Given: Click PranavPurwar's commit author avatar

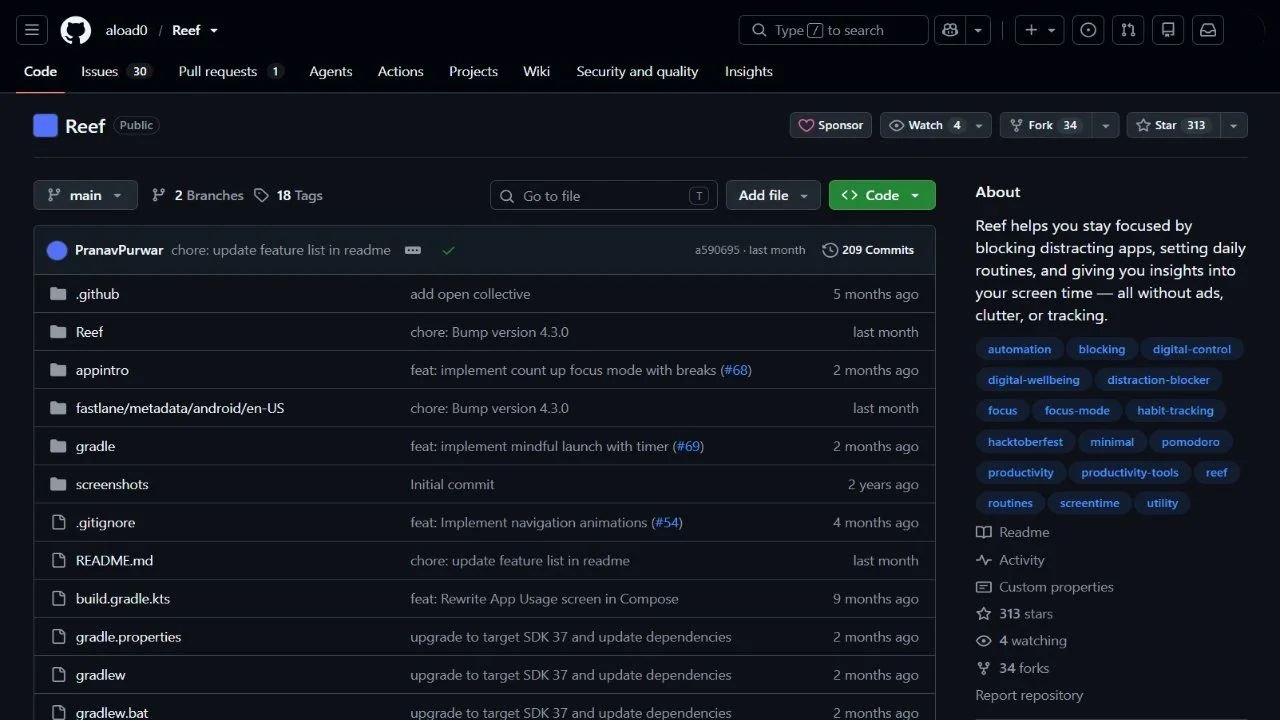Looking at the screenshot, I should tap(57, 250).
